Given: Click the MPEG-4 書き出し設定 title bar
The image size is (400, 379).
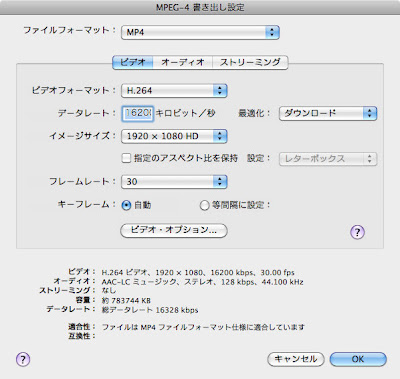Looking at the screenshot, I should pos(200,7).
